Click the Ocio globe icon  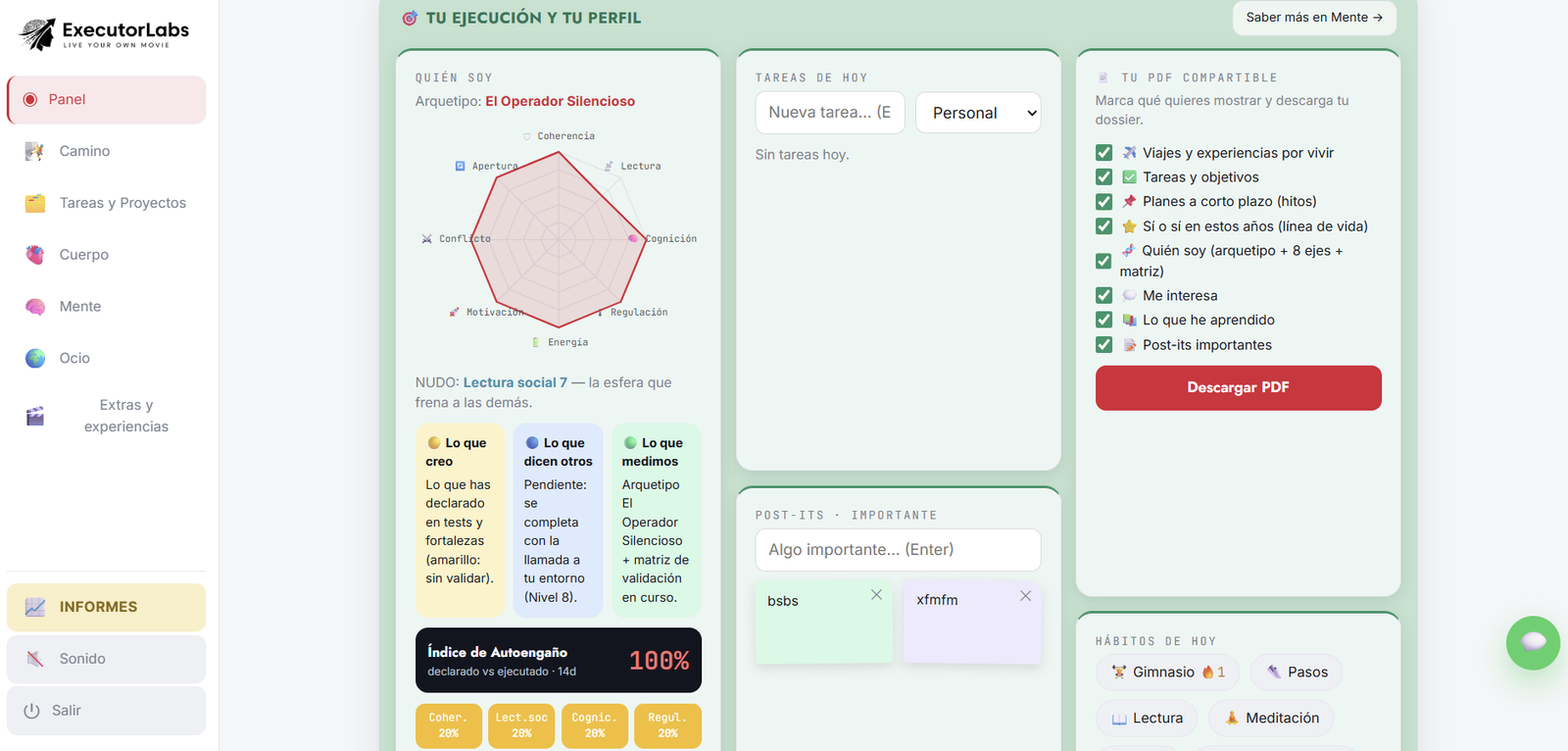[35, 358]
